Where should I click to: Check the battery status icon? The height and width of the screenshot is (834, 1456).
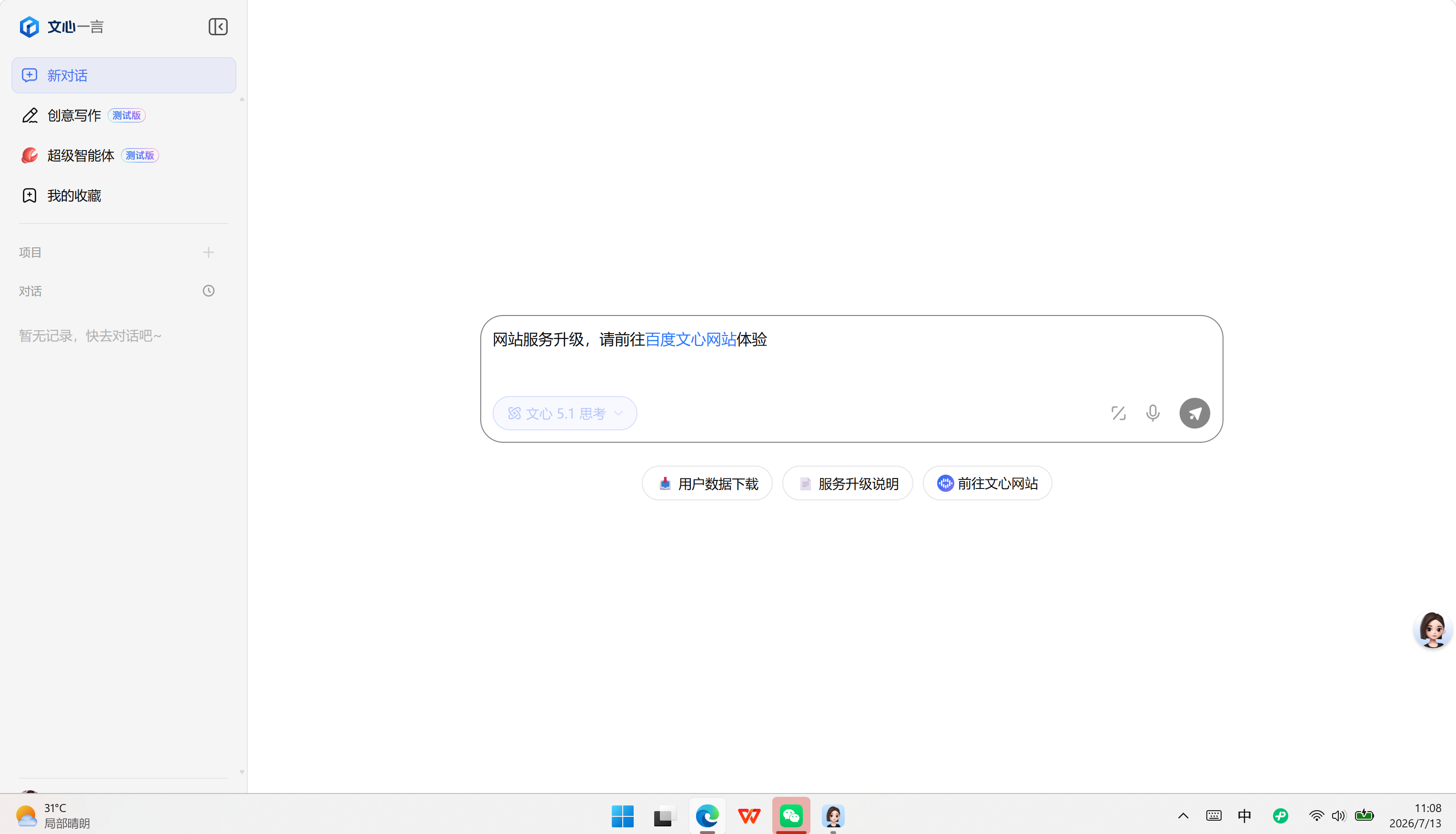coord(1365,814)
